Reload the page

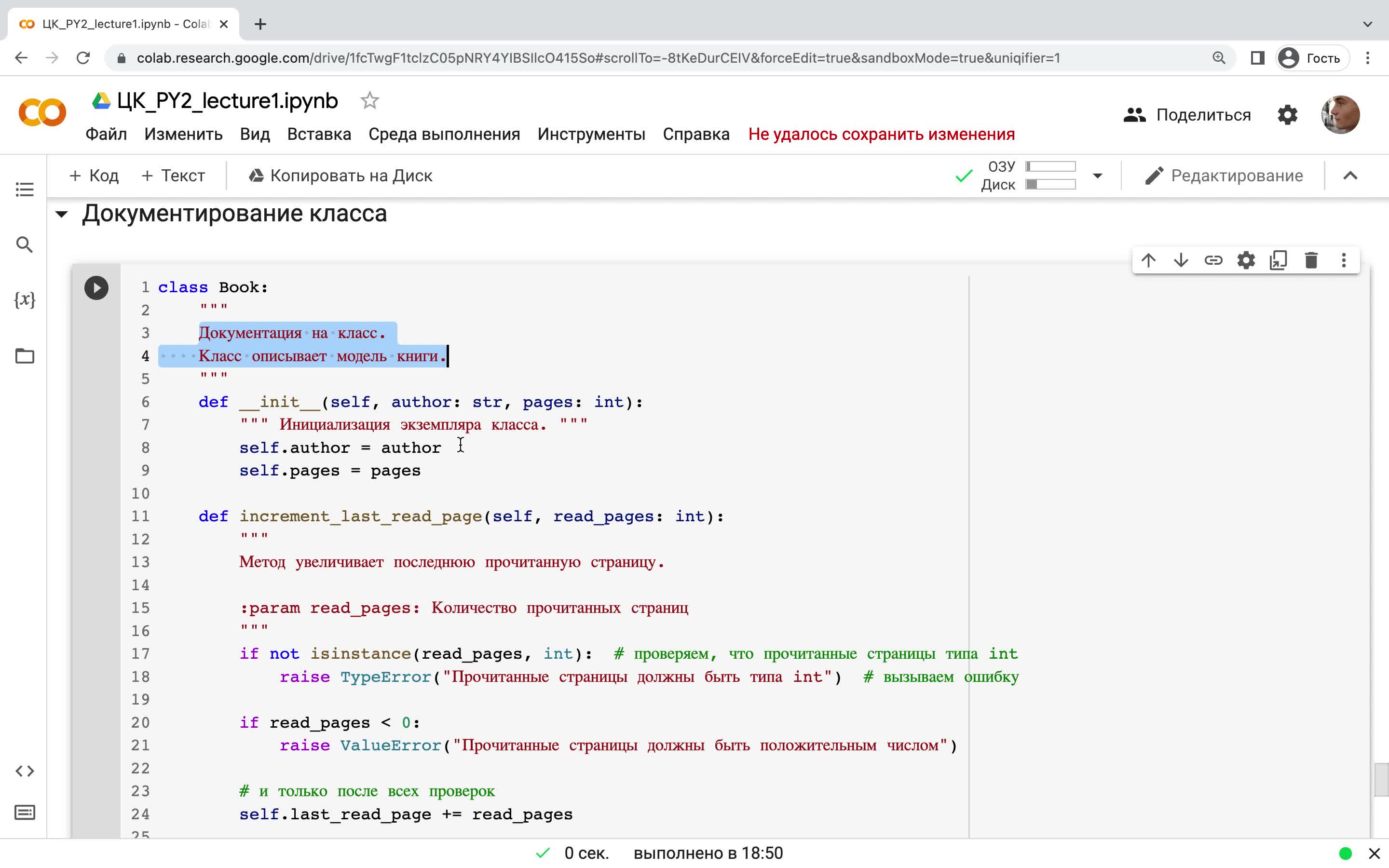83,58
